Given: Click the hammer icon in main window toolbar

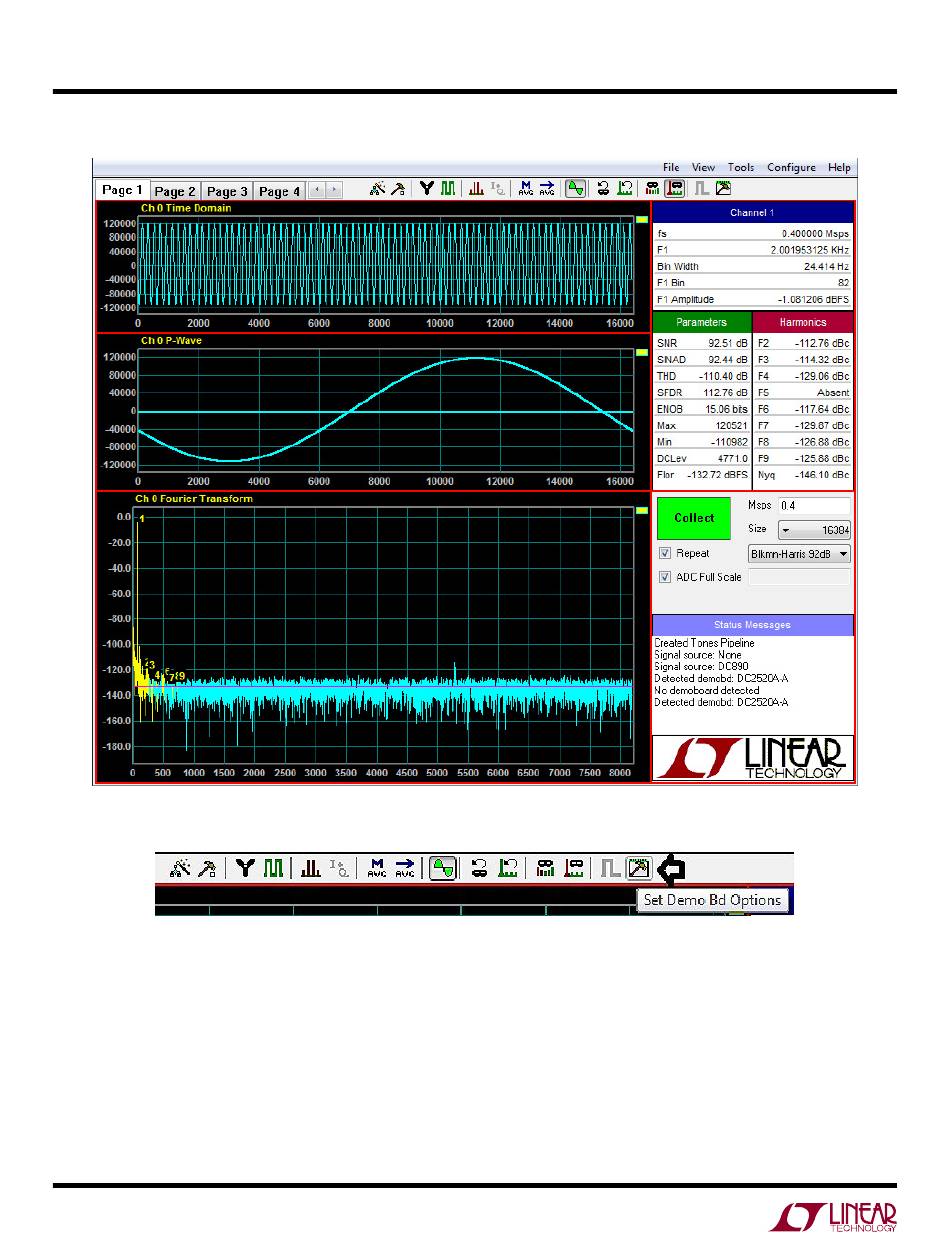Looking at the screenshot, I should pos(397,188).
